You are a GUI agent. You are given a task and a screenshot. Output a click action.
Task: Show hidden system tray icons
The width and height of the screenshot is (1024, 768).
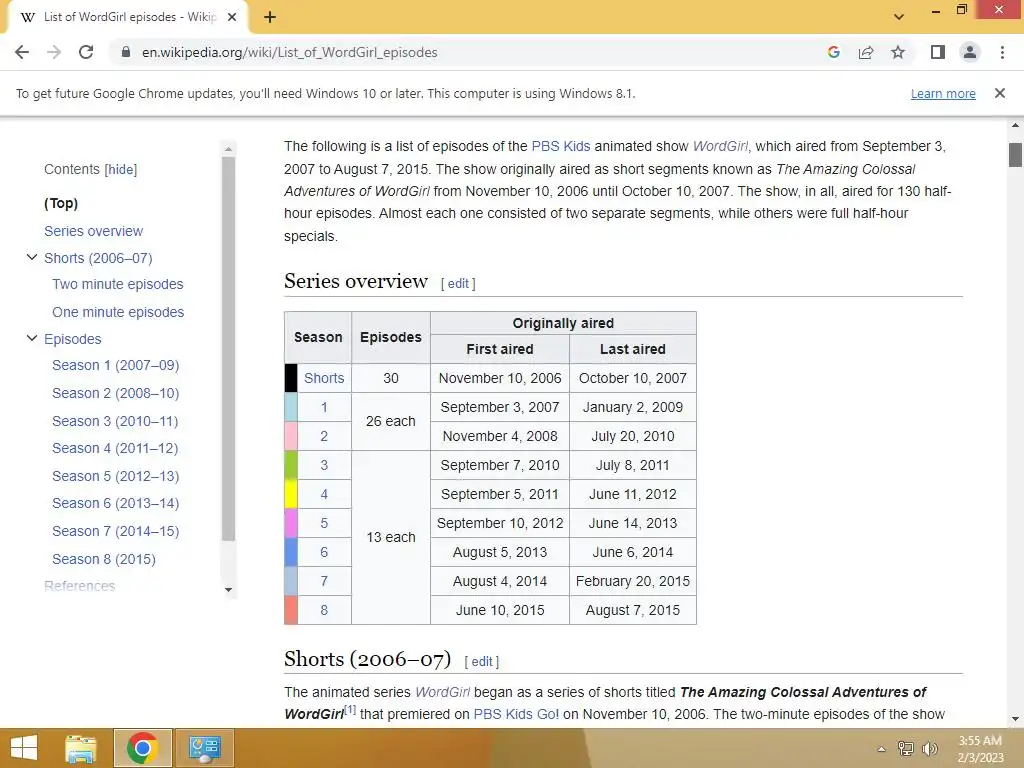pyautogui.click(x=882, y=749)
